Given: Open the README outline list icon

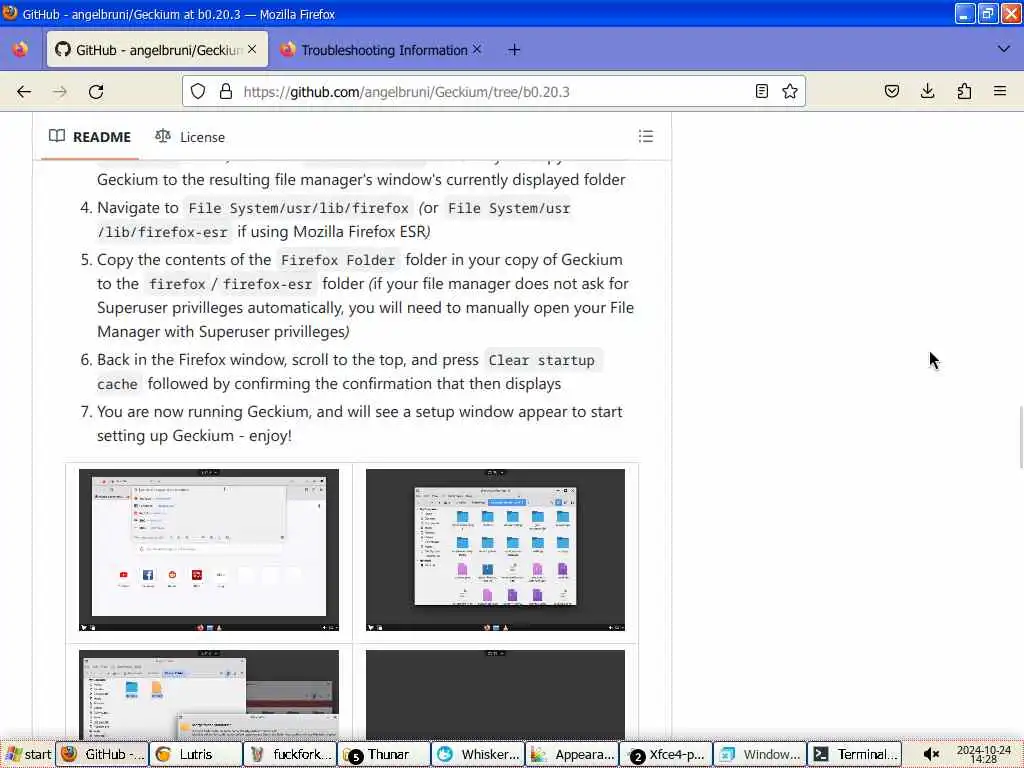Looking at the screenshot, I should [x=646, y=136].
